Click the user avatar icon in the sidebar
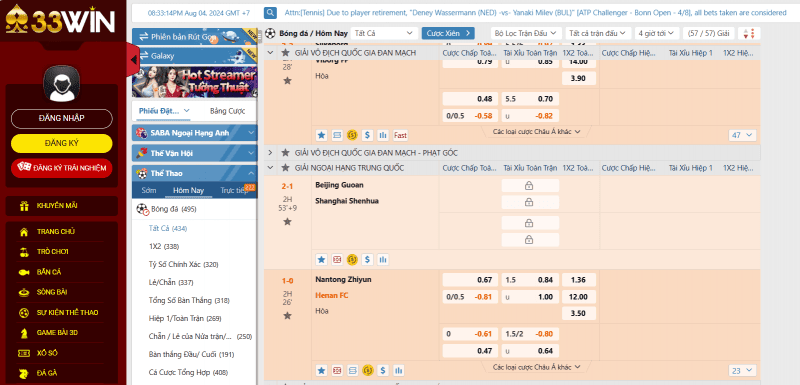The width and height of the screenshot is (800, 385). coord(62,85)
